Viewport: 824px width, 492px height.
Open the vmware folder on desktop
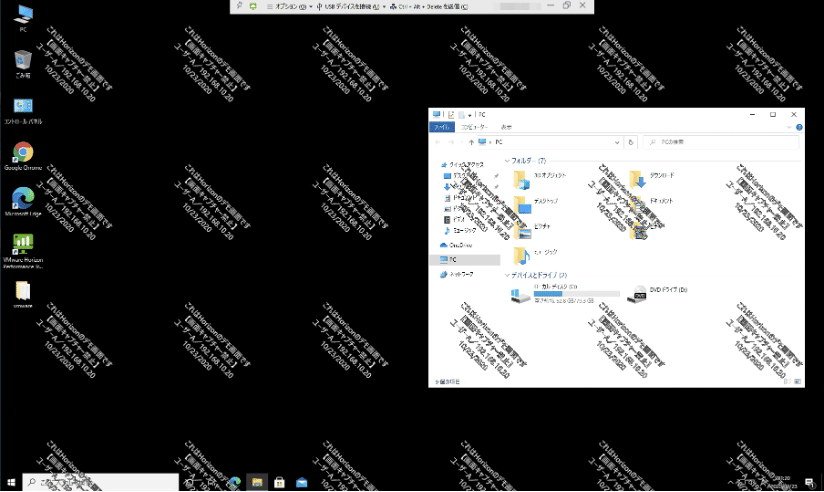pyautogui.click(x=23, y=294)
